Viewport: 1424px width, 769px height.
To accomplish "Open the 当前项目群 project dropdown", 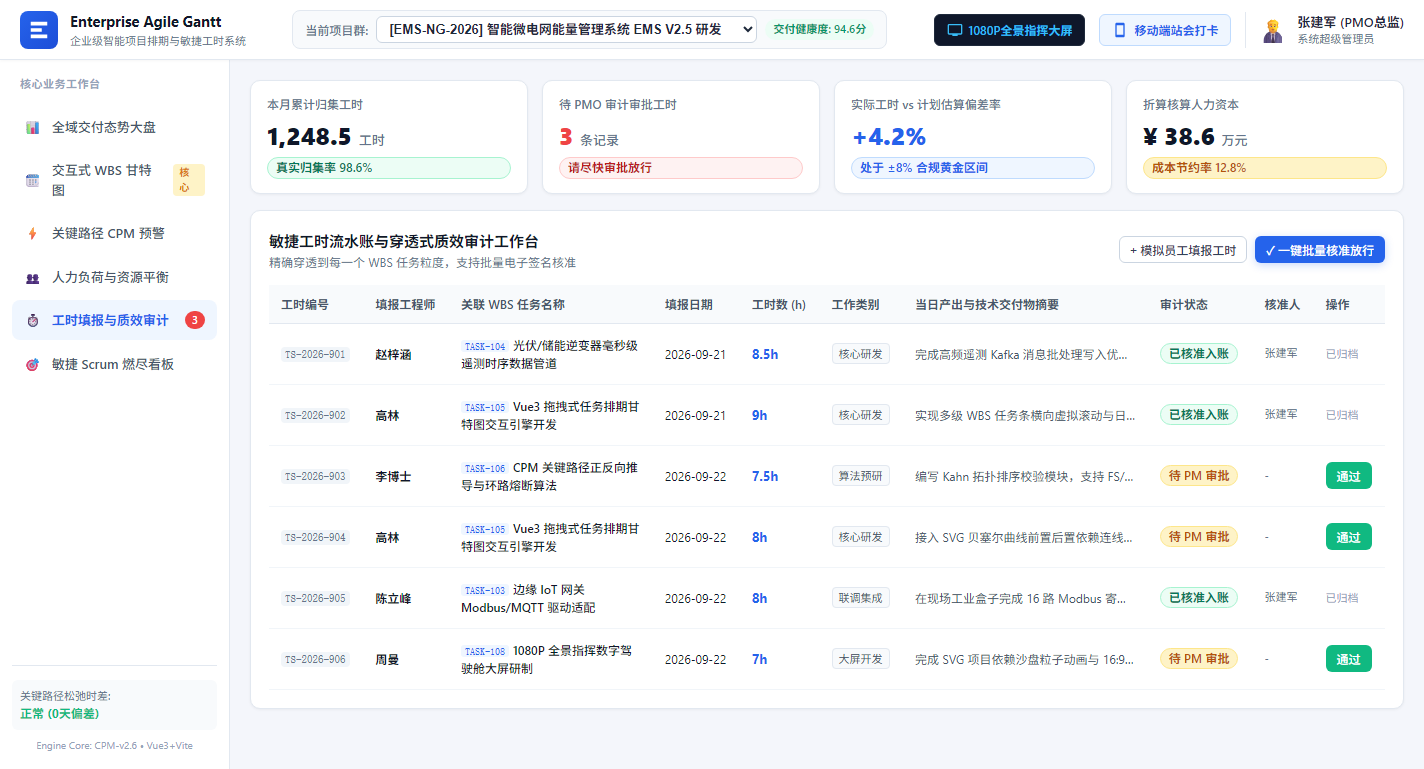I will (x=566, y=30).
